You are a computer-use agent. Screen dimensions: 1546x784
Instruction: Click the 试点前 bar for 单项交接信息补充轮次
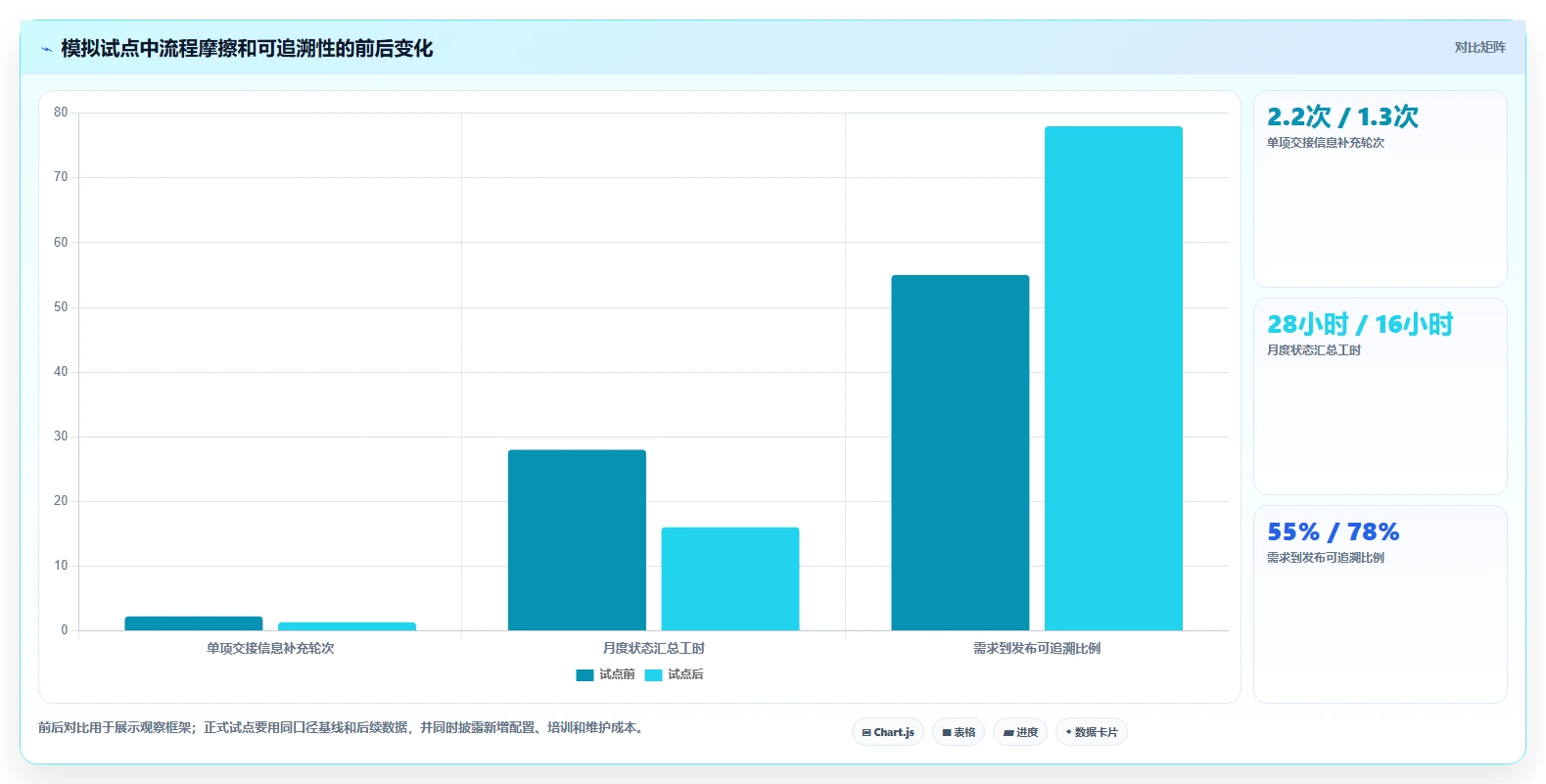click(194, 623)
